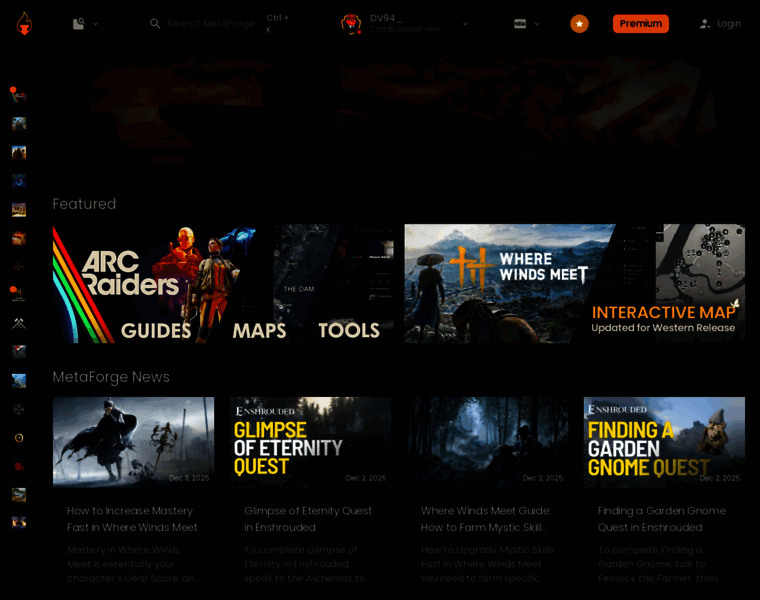Open the Premium button

pos(641,23)
